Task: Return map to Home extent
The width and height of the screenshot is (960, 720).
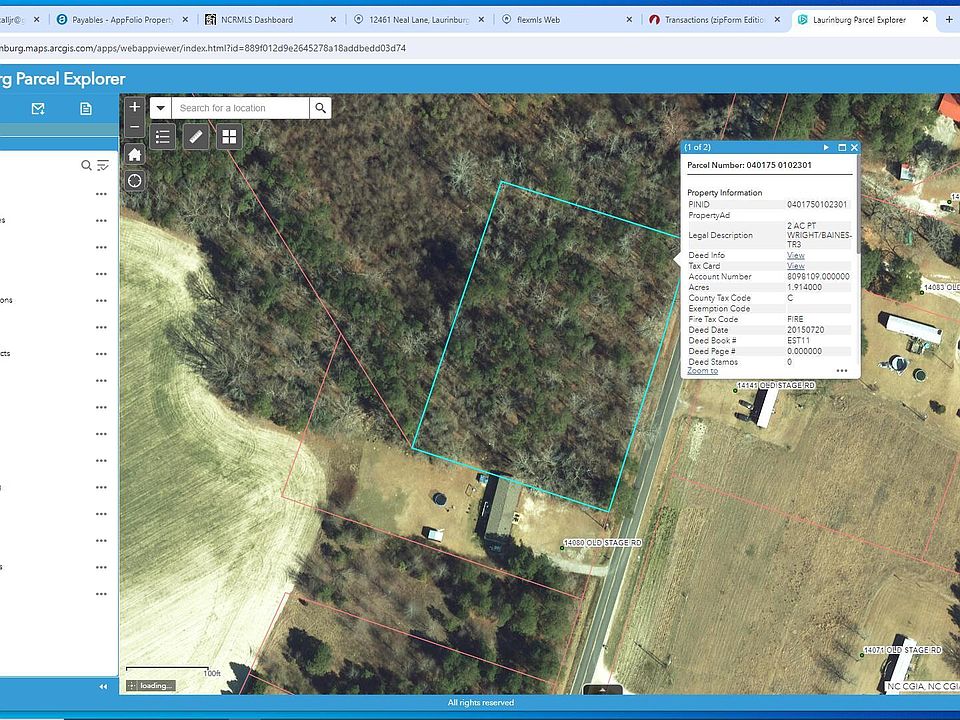Action: tap(135, 154)
